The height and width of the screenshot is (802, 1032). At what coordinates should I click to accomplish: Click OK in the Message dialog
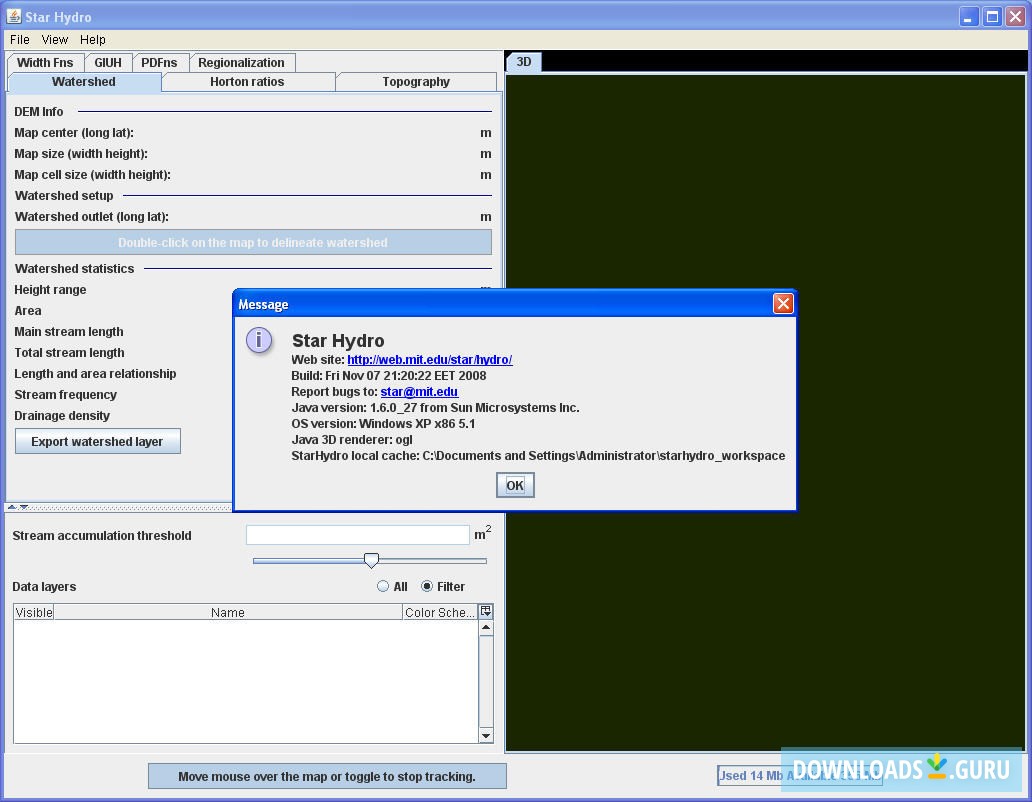(x=515, y=486)
